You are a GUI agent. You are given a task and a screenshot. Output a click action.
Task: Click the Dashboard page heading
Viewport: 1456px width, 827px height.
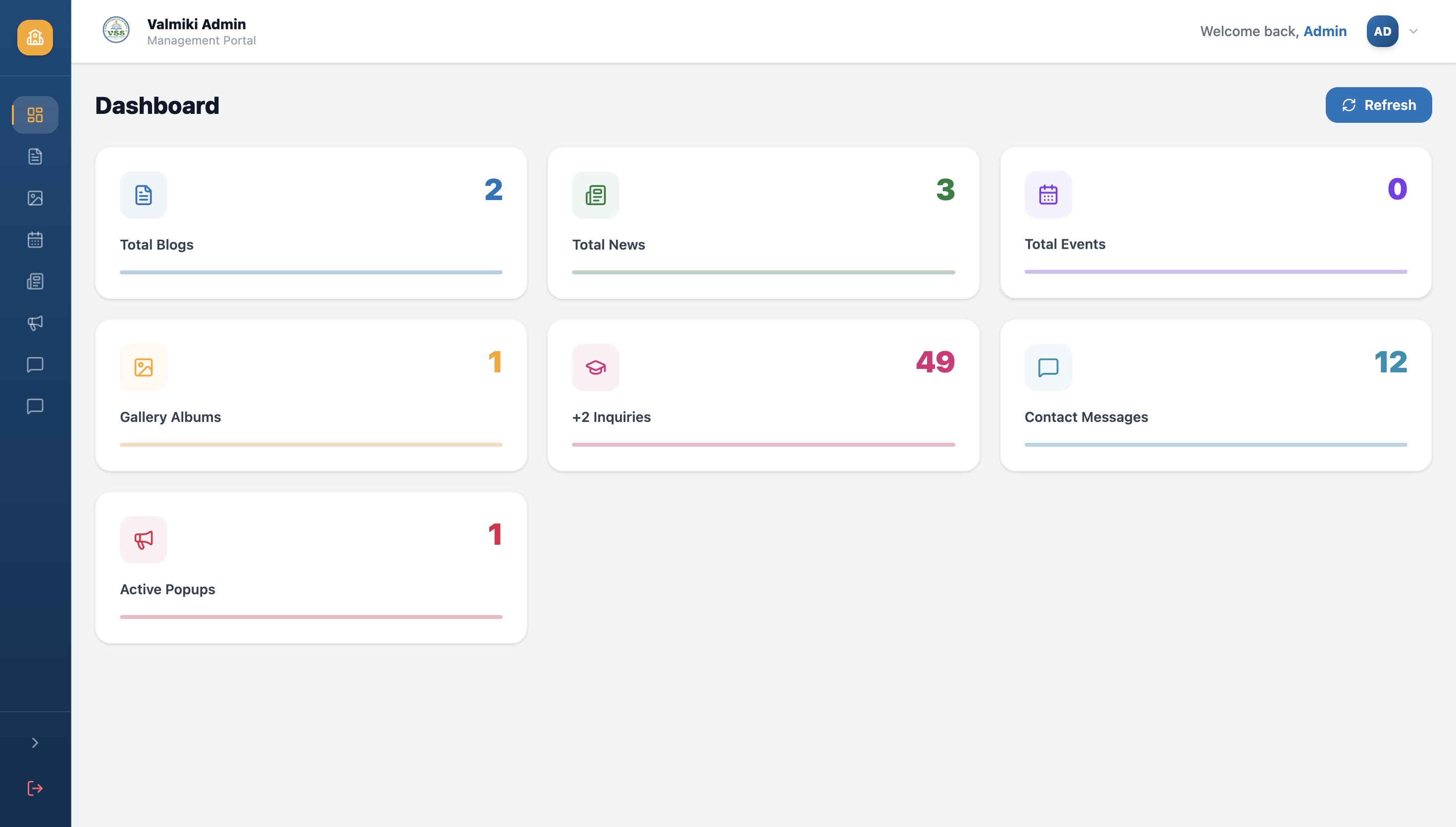[157, 105]
